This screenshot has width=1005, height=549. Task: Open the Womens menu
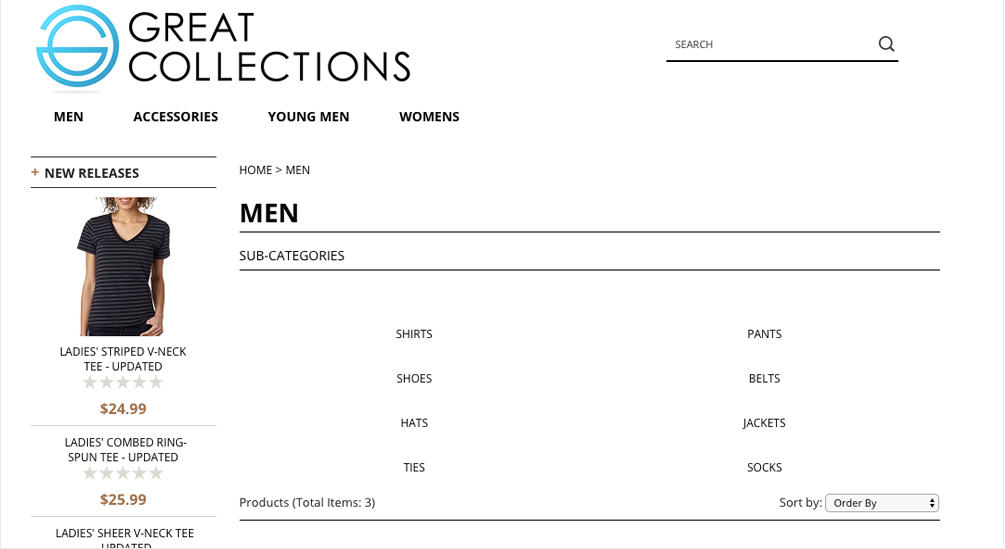(x=429, y=117)
